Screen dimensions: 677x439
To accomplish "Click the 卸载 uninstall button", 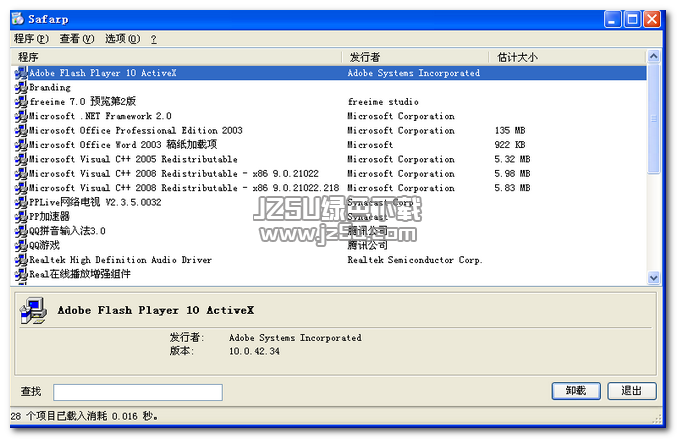I will (576, 391).
